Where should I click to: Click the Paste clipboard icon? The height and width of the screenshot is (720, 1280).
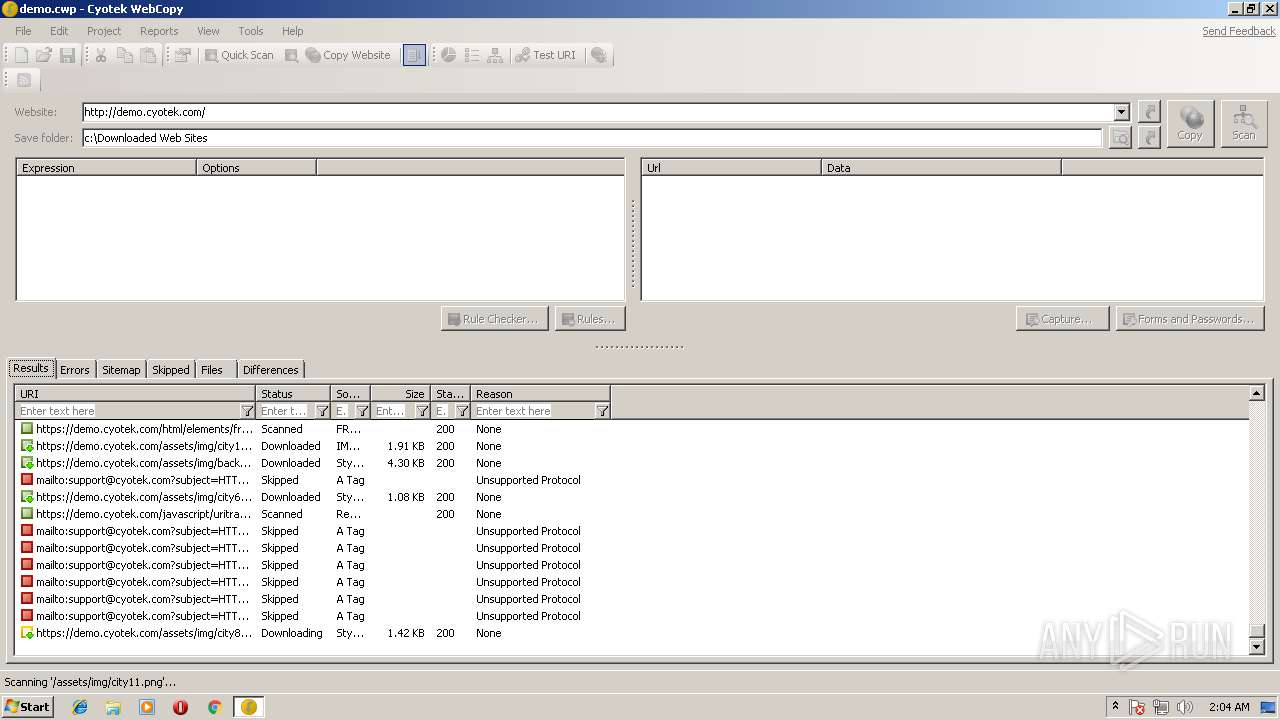tap(148, 55)
